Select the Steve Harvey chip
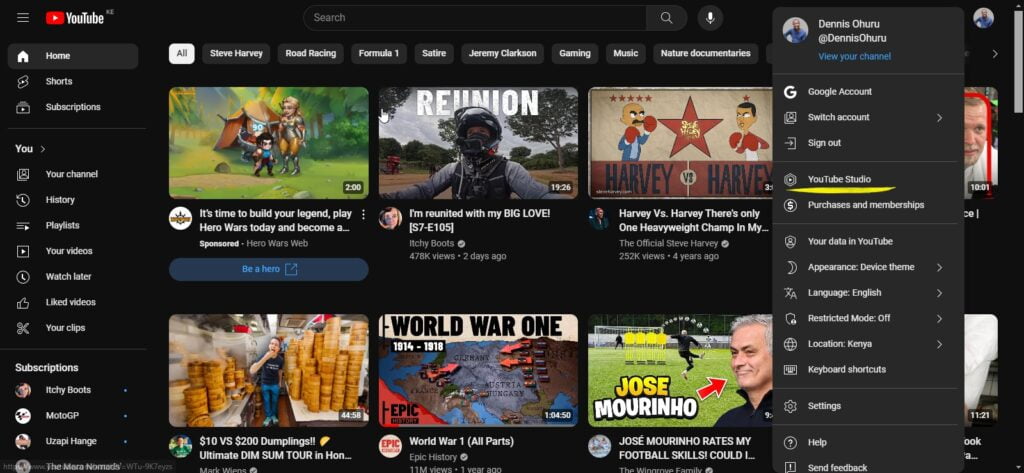1024x473 pixels. pos(236,54)
